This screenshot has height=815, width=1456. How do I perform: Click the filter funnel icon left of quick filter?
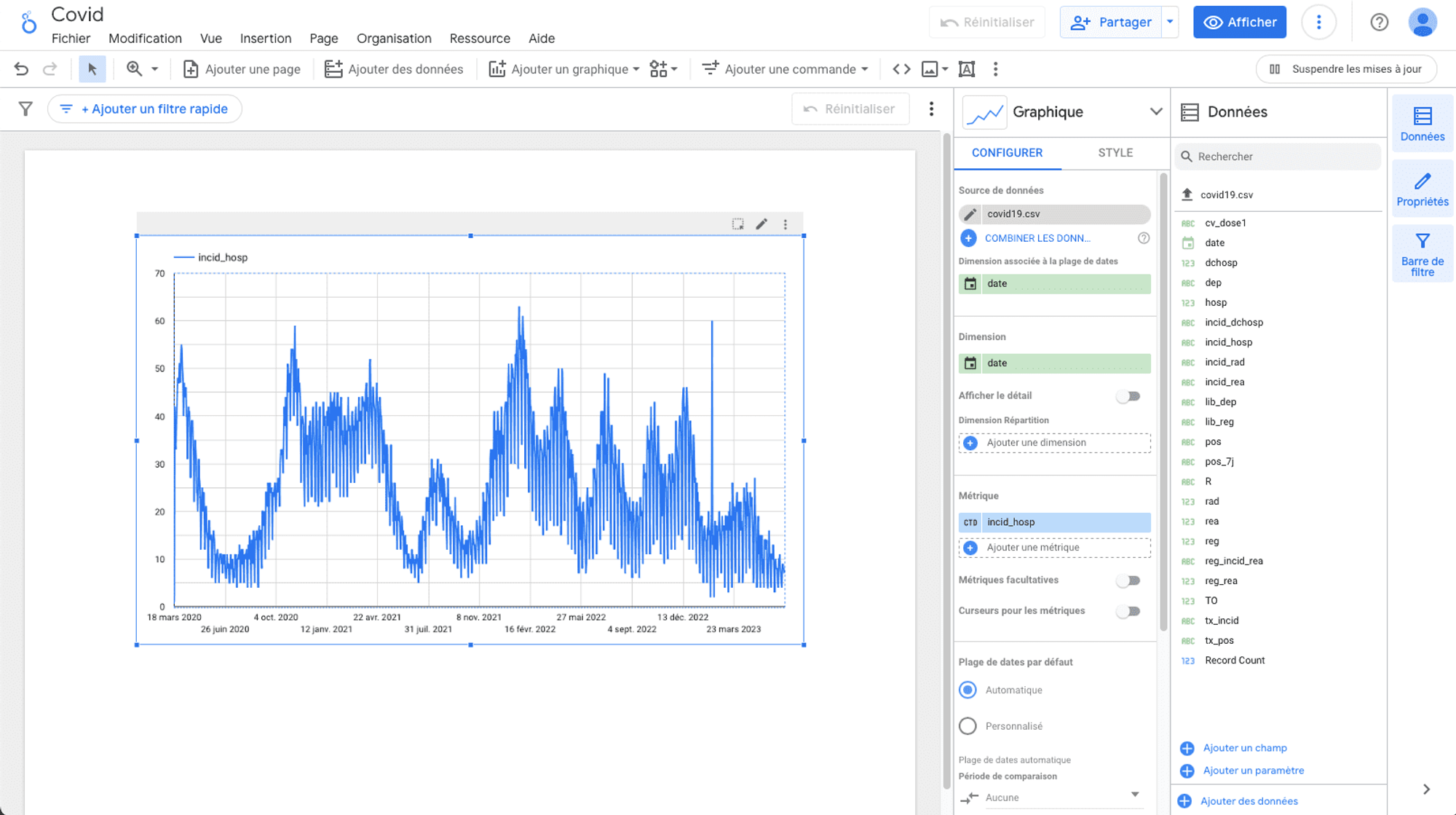coord(25,109)
